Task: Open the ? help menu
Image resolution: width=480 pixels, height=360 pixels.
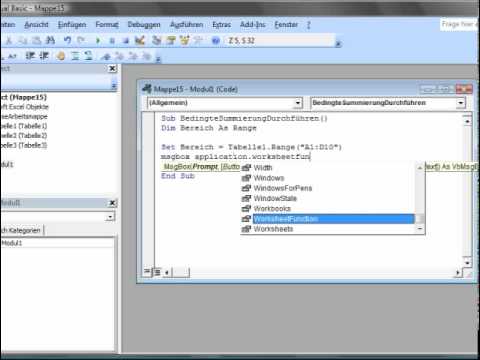Action: click(x=308, y=25)
